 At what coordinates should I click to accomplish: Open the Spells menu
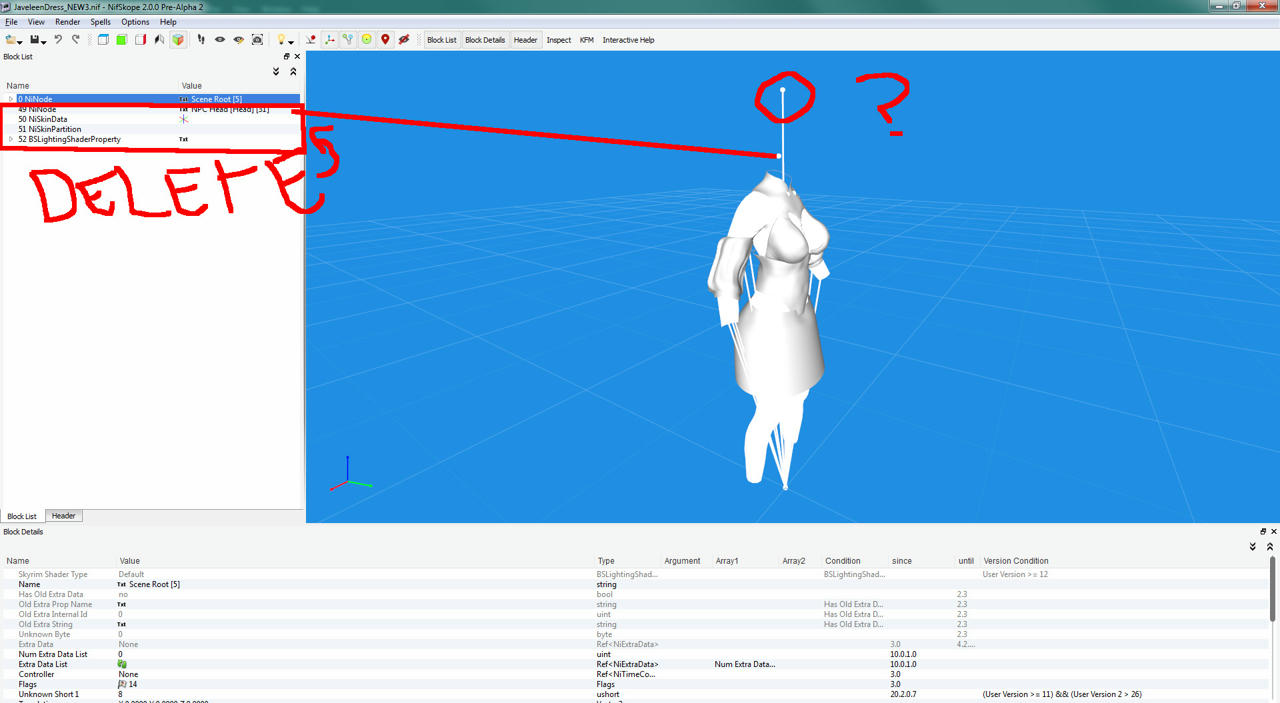(101, 22)
